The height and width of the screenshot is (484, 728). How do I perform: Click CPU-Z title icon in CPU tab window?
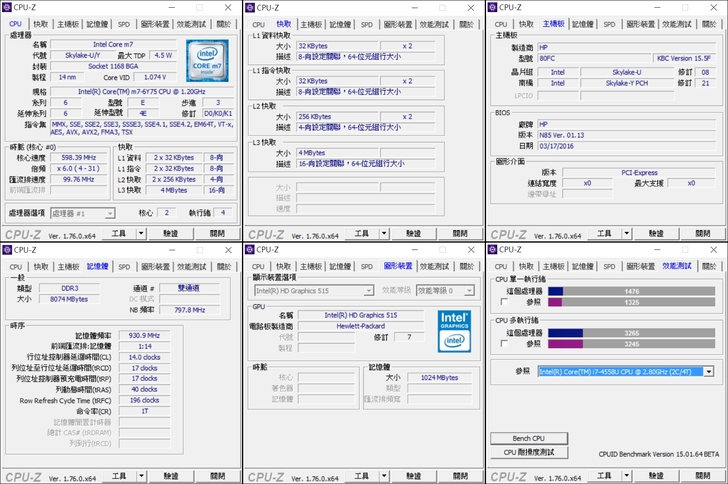click(x=8, y=7)
